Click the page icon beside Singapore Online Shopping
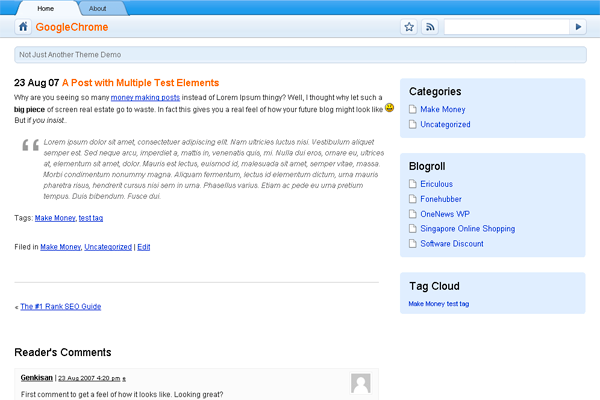 point(412,229)
